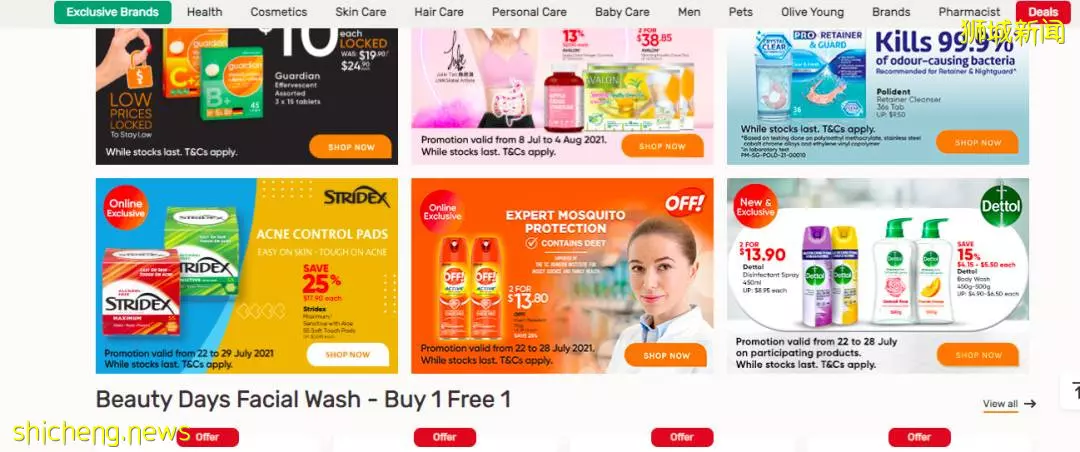Click the New & Exclusive badge on Dettol banner
The image size is (1080, 452).
tap(756, 207)
